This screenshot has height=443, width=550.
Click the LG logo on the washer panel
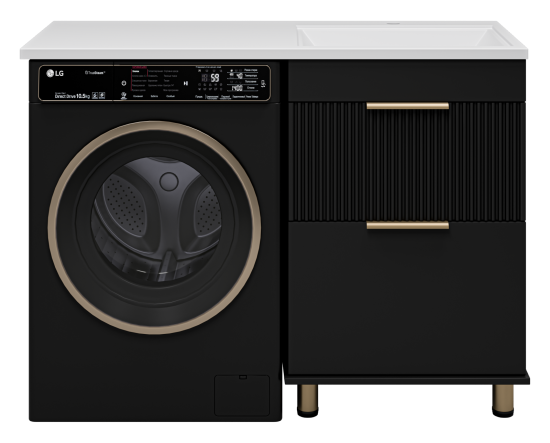point(55,73)
